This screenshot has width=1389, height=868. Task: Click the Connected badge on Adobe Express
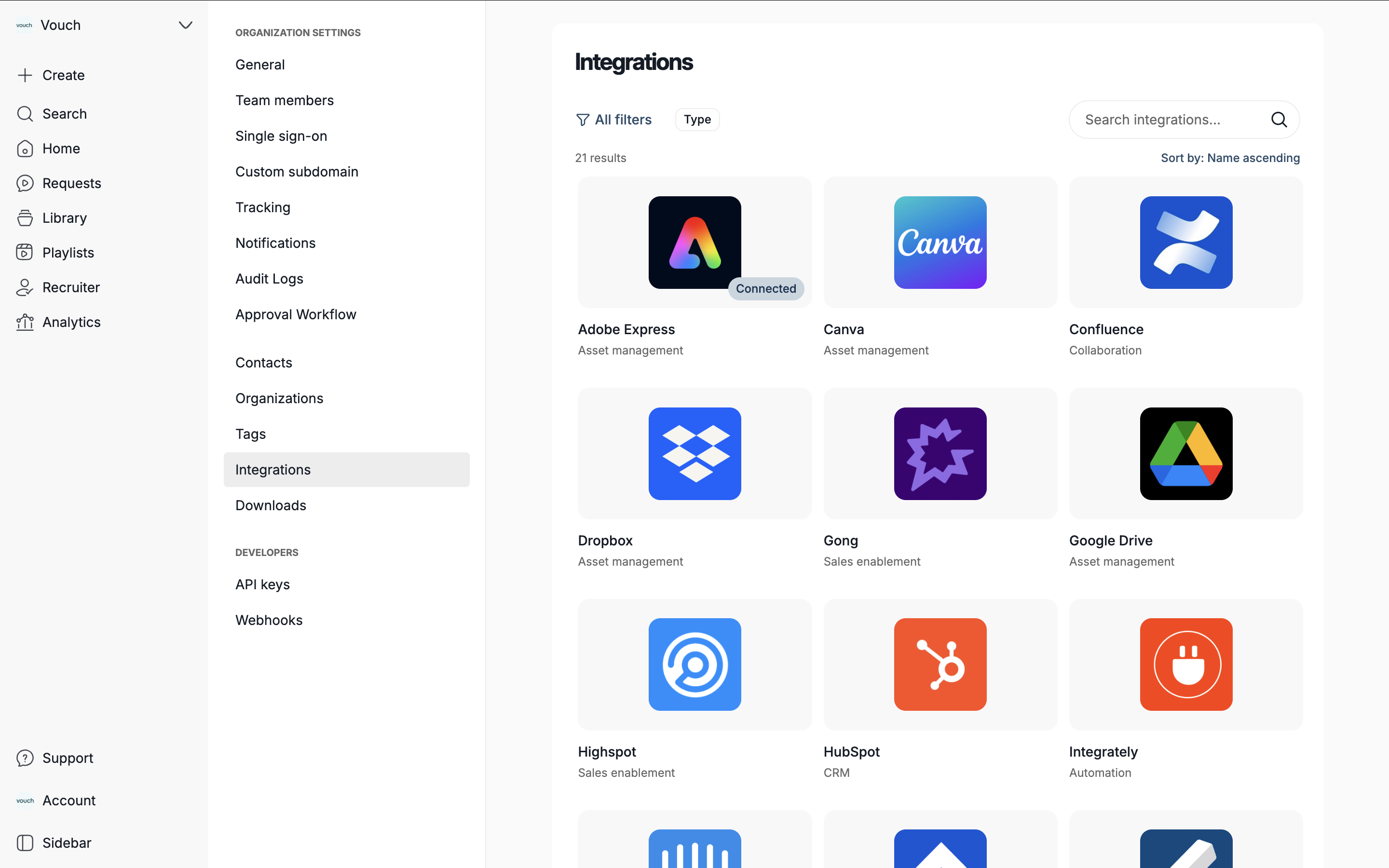click(766, 289)
